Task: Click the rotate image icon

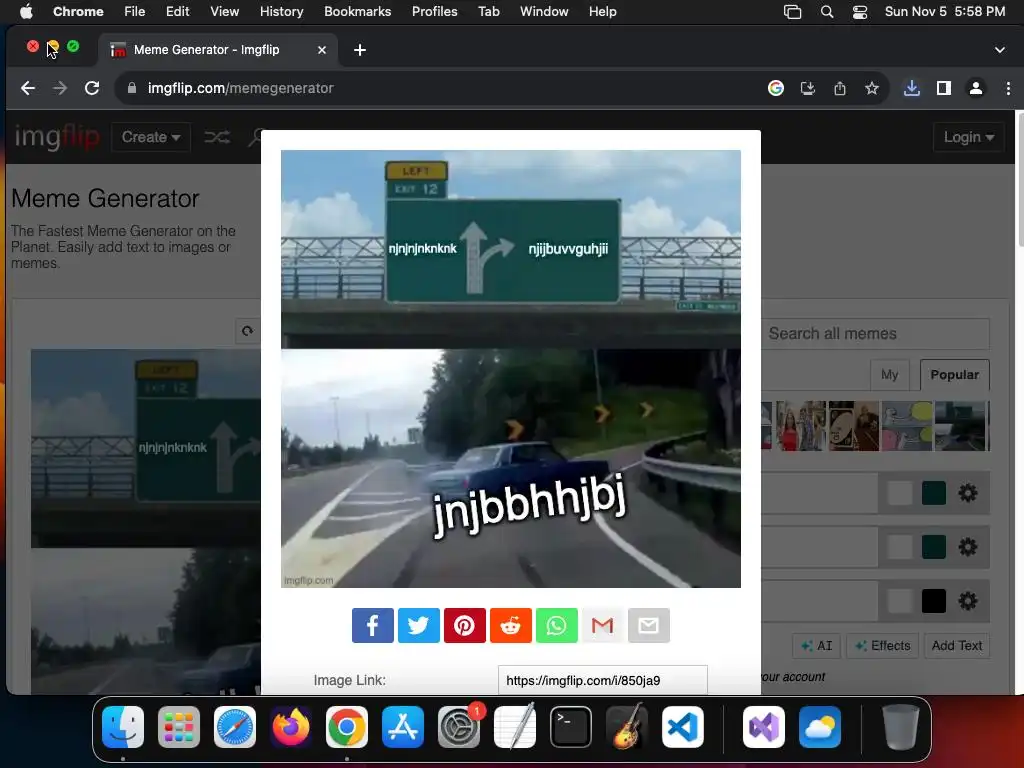Action: 248,331
